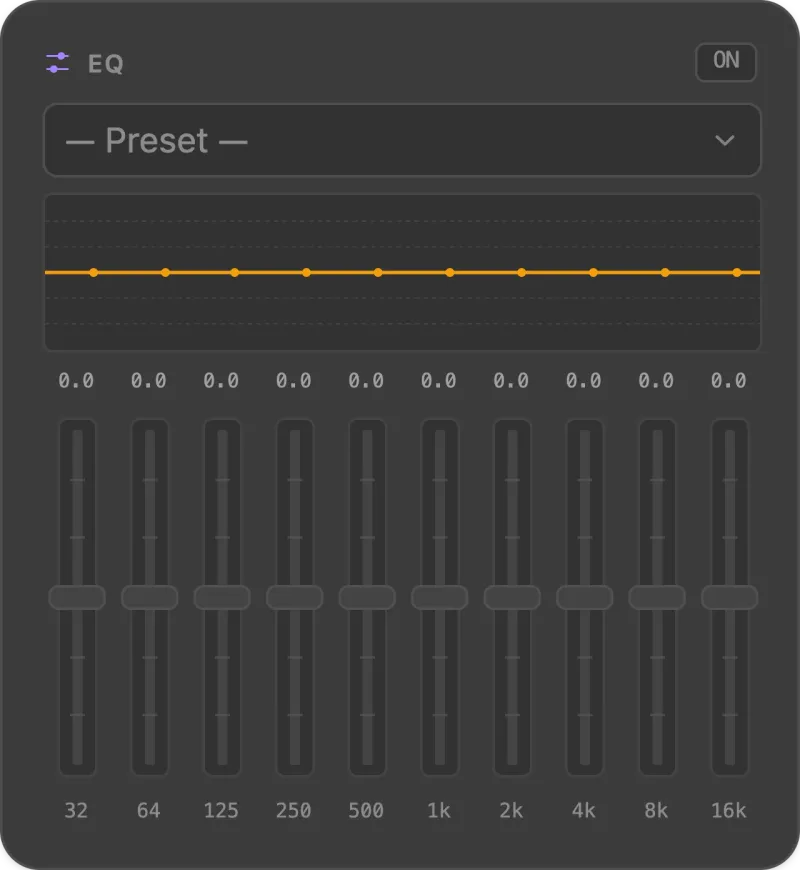The height and width of the screenshot is (870, 800).
Task: Click the EQ sliders icon
Action: pos(57,63)
